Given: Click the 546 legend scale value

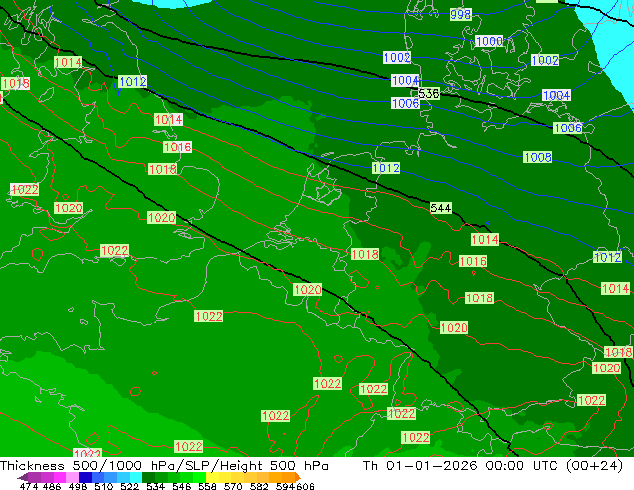Looking at the screenshot, I should tap(182, 486).
